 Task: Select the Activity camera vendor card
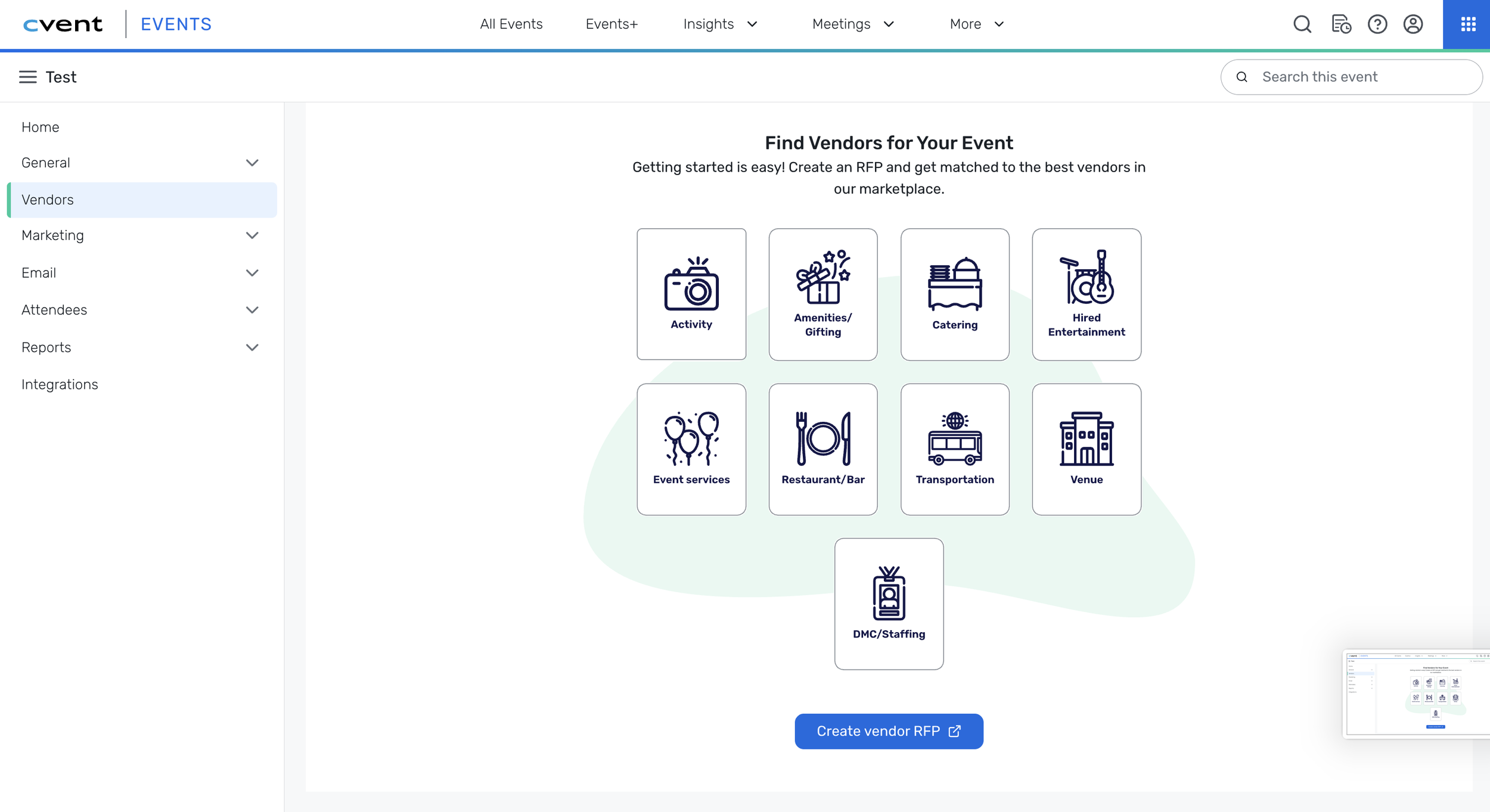point(691,294)
